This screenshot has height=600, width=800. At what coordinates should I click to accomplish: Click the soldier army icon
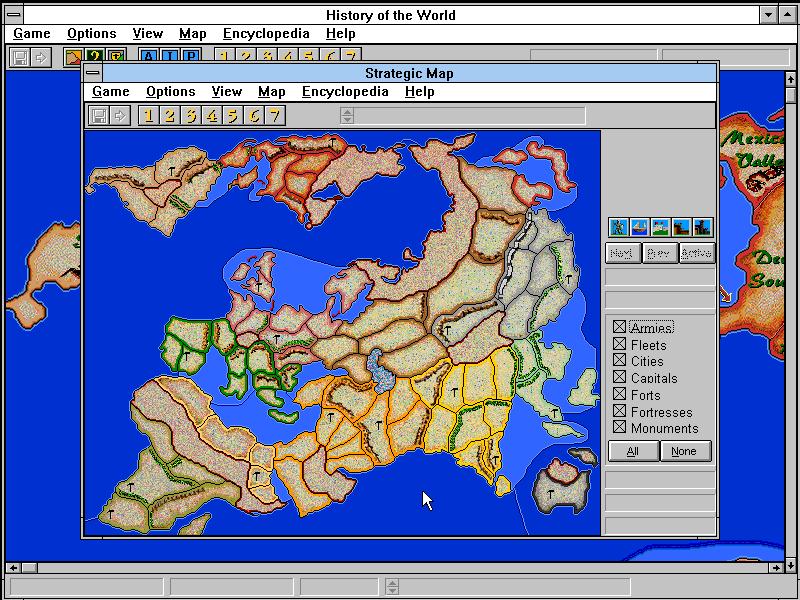click(619, 228)
